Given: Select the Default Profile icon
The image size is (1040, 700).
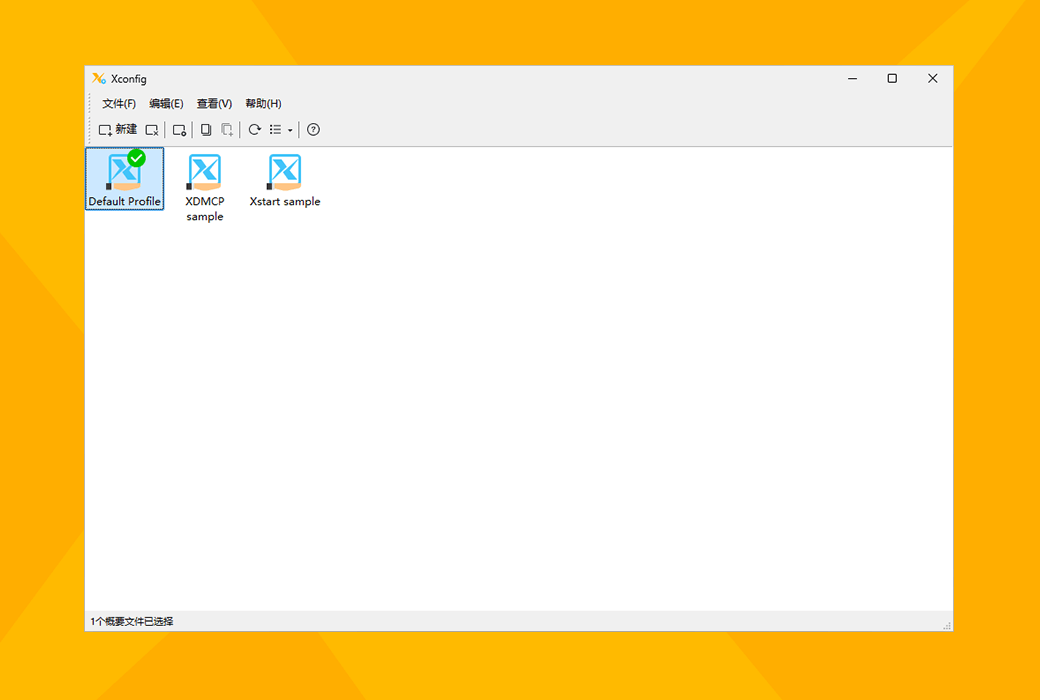Looking at the screenshot, I should coord(125,179).
